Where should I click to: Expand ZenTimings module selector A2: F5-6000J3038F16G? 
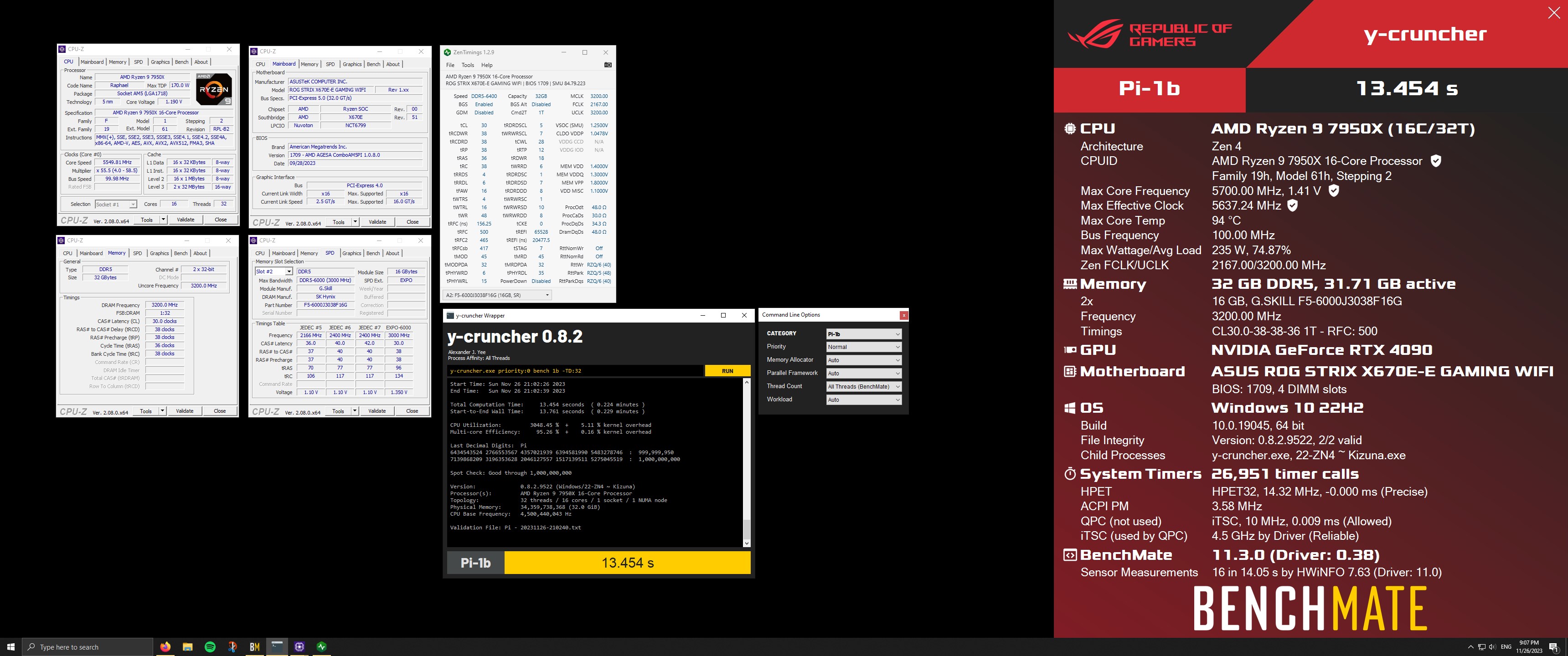click(497, 295)
